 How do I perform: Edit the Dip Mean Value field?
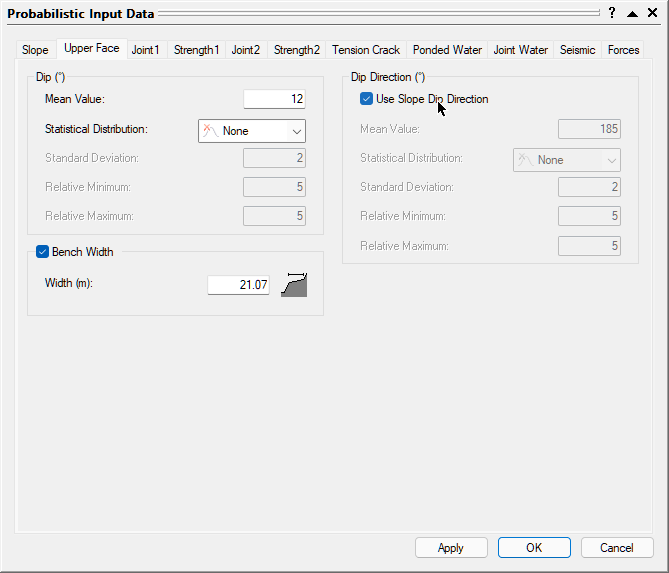(x=274, y=99)
